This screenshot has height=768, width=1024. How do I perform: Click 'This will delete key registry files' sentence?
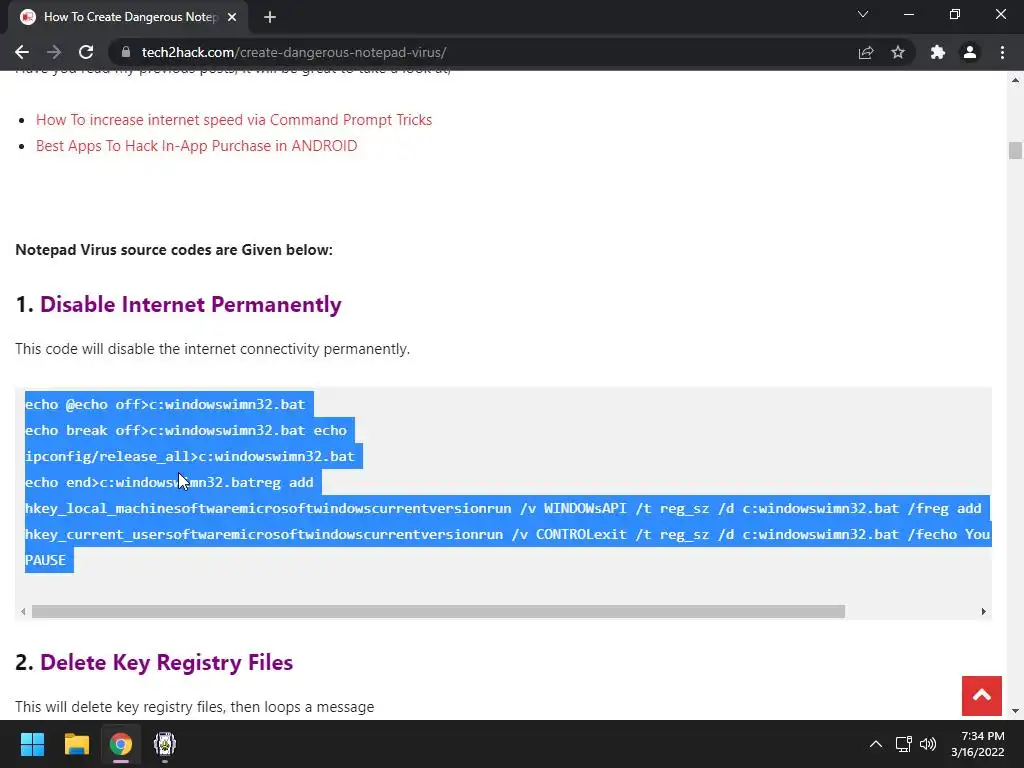[195, 707]
